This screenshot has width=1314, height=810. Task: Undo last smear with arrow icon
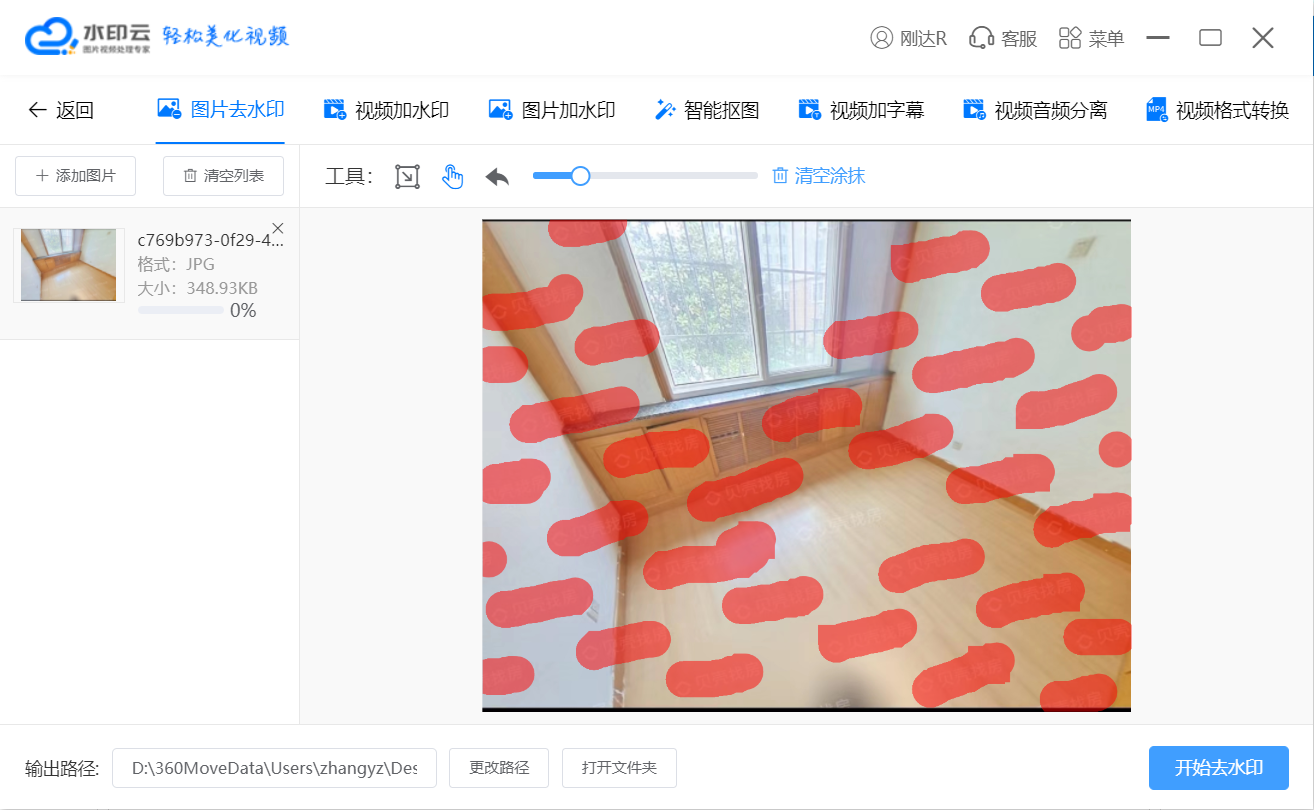point(497,177)
